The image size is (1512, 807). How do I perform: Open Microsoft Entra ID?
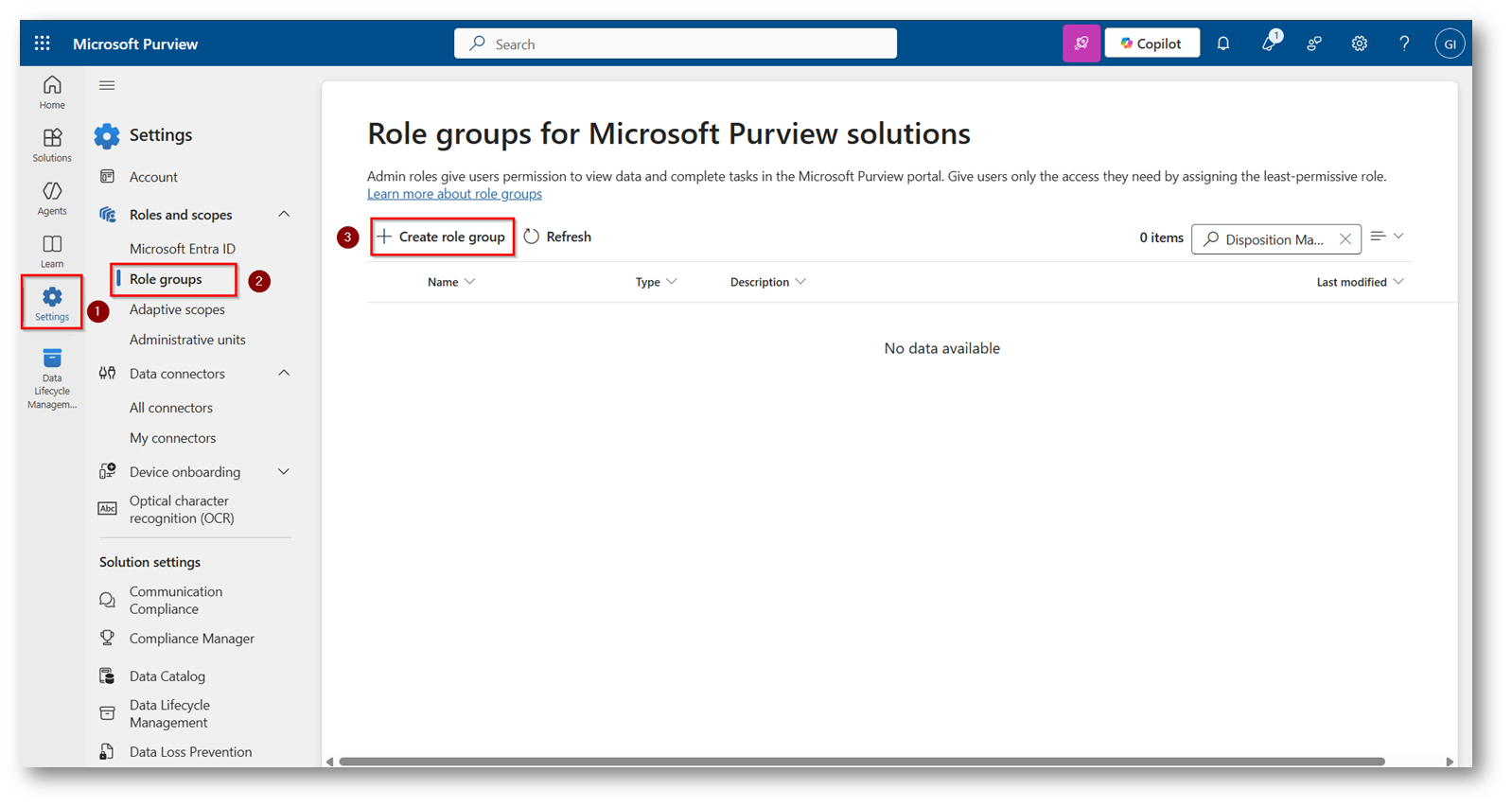(183, 249)
